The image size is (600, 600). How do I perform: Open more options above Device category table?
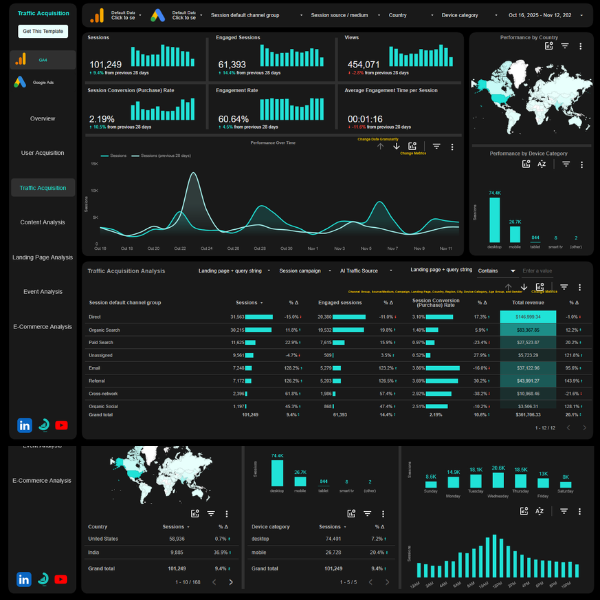pyautogui.click(x=383, y=514)
